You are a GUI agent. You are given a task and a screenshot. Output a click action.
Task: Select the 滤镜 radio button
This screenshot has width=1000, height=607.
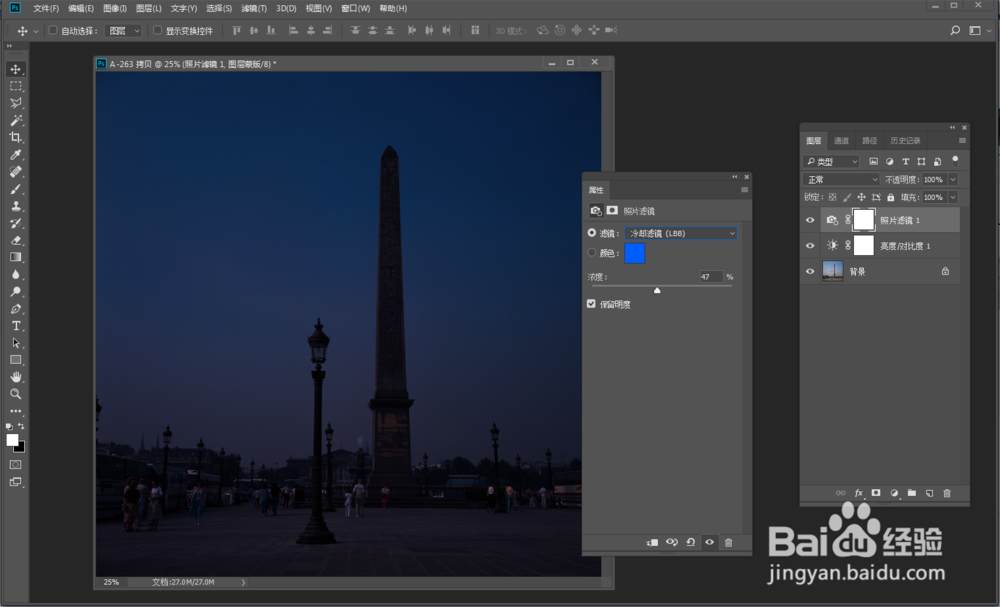[x=592, y=233]
